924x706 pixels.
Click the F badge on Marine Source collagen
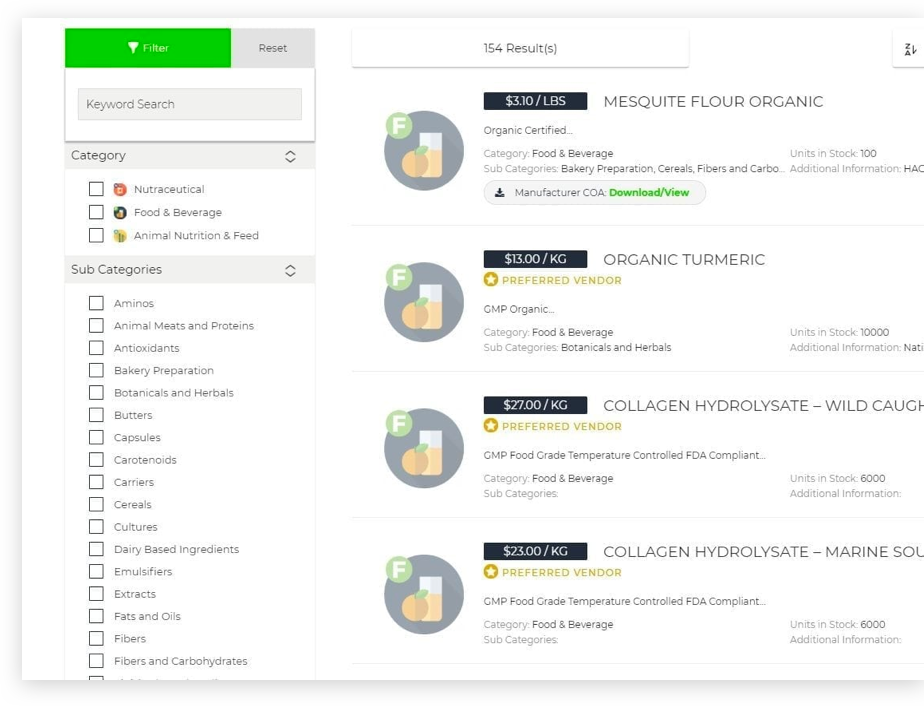click(399, 569)
